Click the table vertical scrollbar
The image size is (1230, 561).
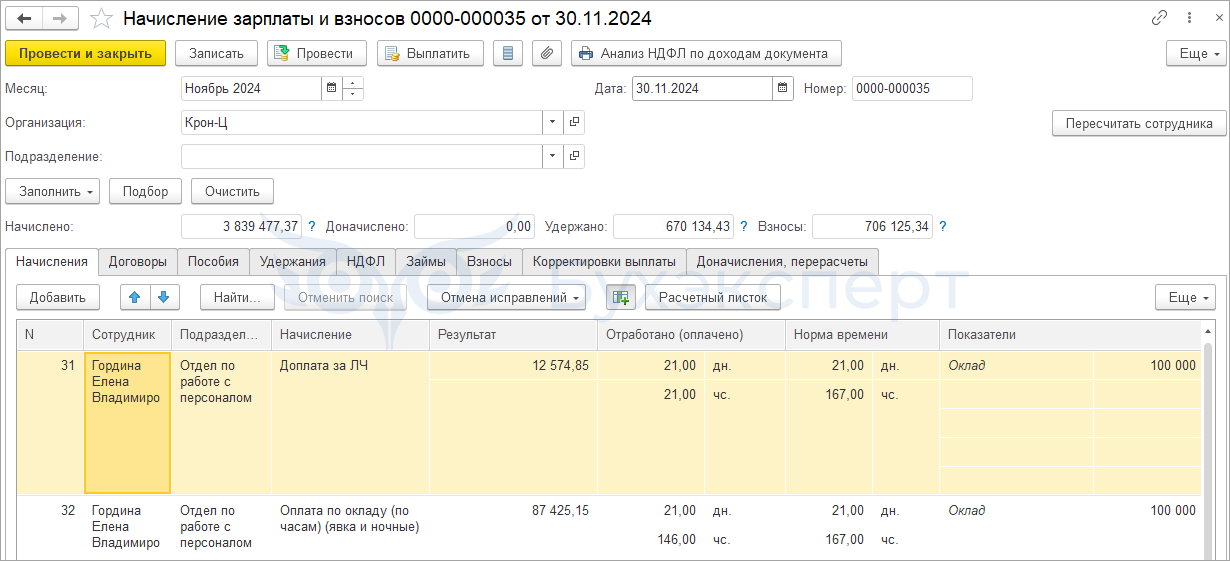(1208, 440)
